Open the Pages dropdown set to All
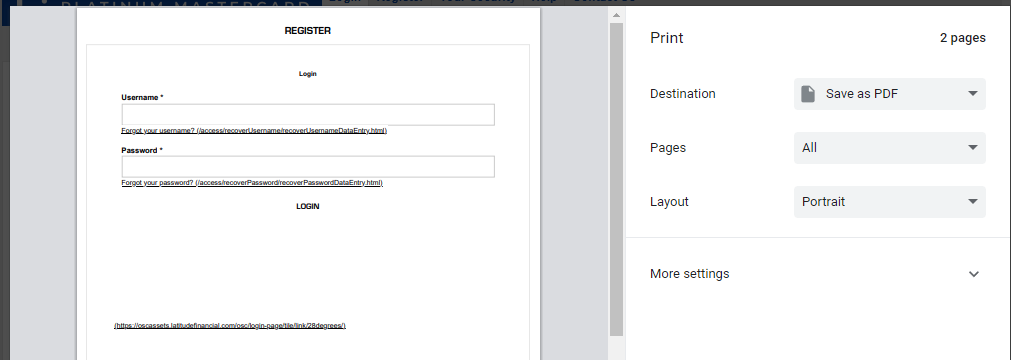This screenshot has width=1011, height=360. (x=889, y=148)
